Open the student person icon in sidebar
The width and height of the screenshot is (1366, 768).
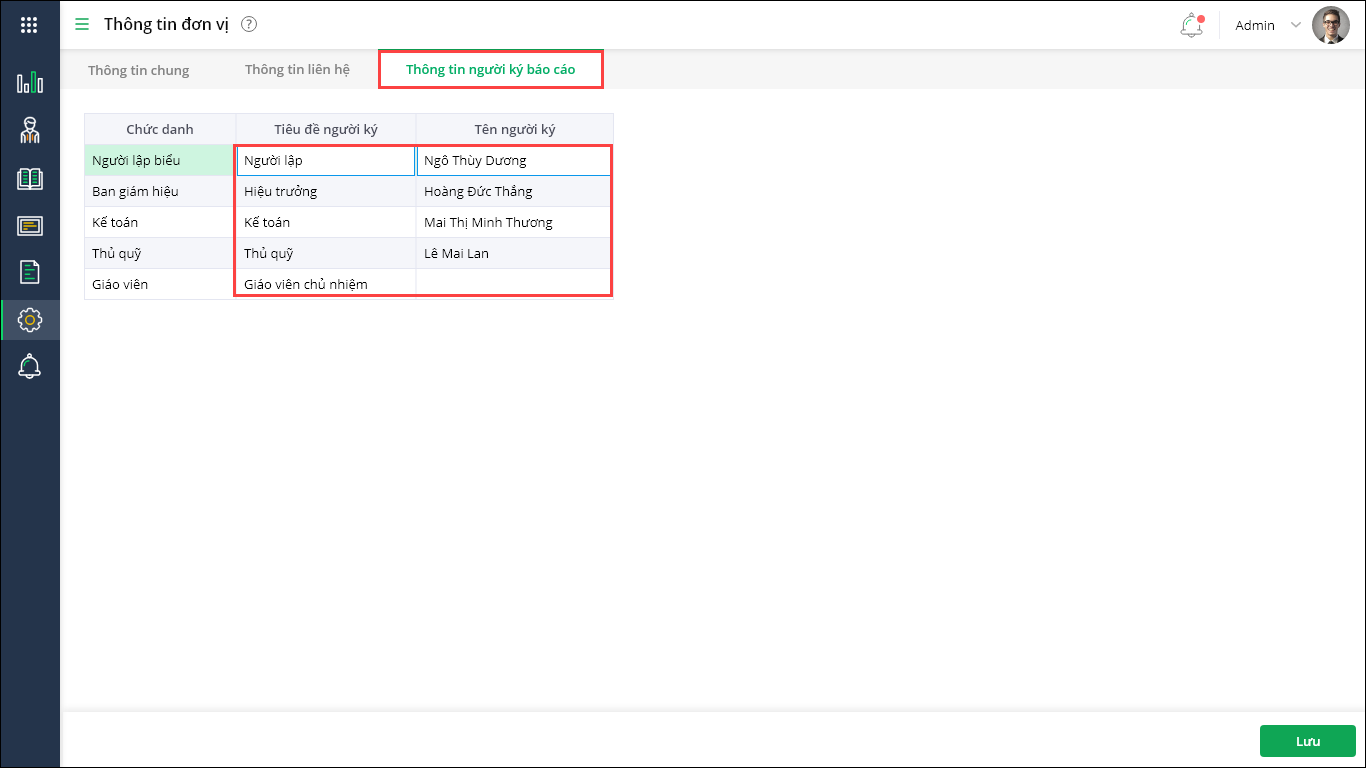30,130
